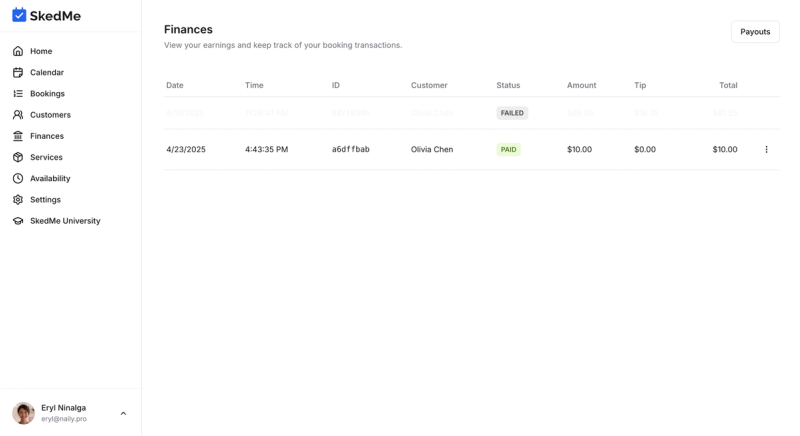Viewport: 800px width, 436px height.
Task: Click the Status column header
Action: [508, 85]
